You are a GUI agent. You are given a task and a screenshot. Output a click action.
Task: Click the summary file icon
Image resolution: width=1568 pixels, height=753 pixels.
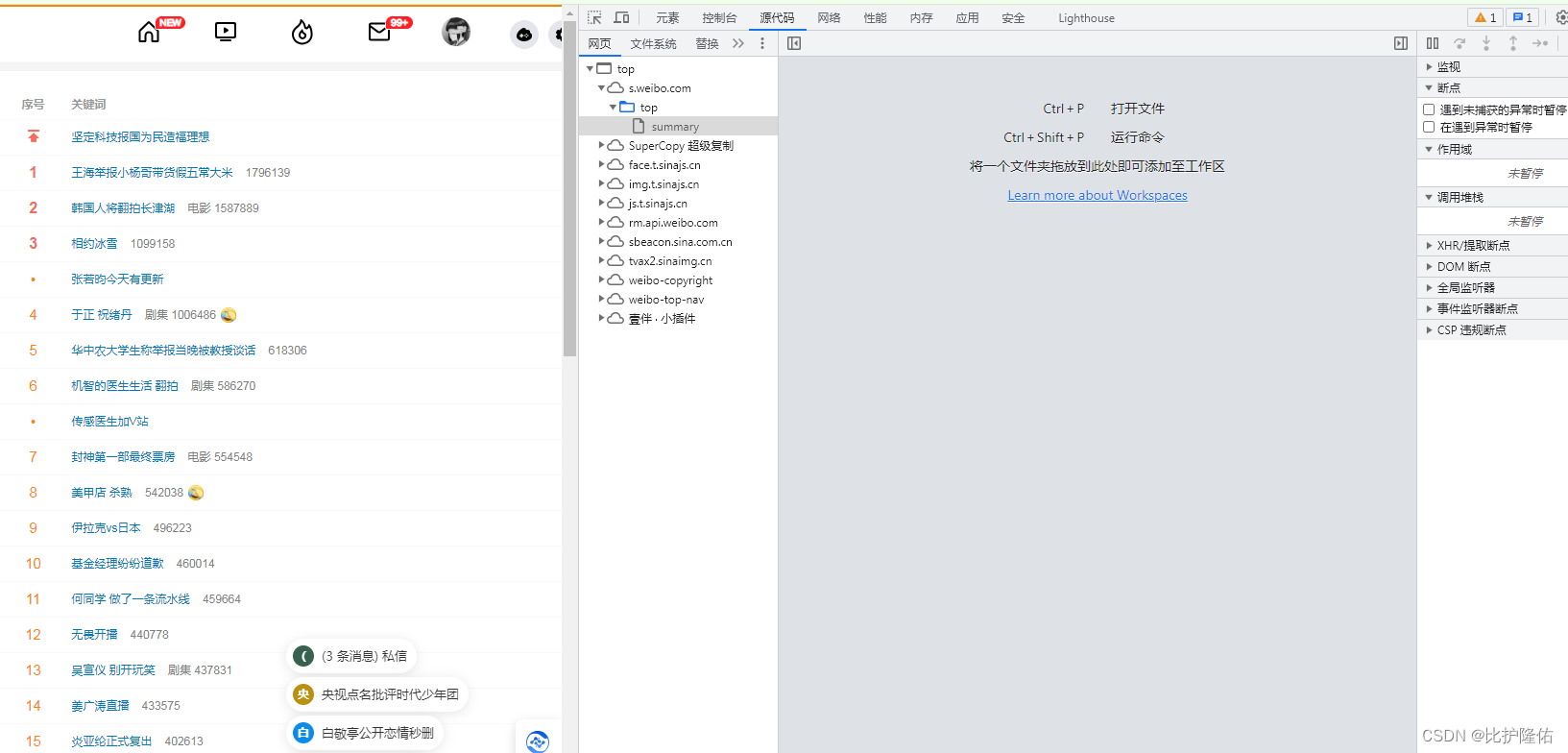pyautogui.click(x=639, y=126)
